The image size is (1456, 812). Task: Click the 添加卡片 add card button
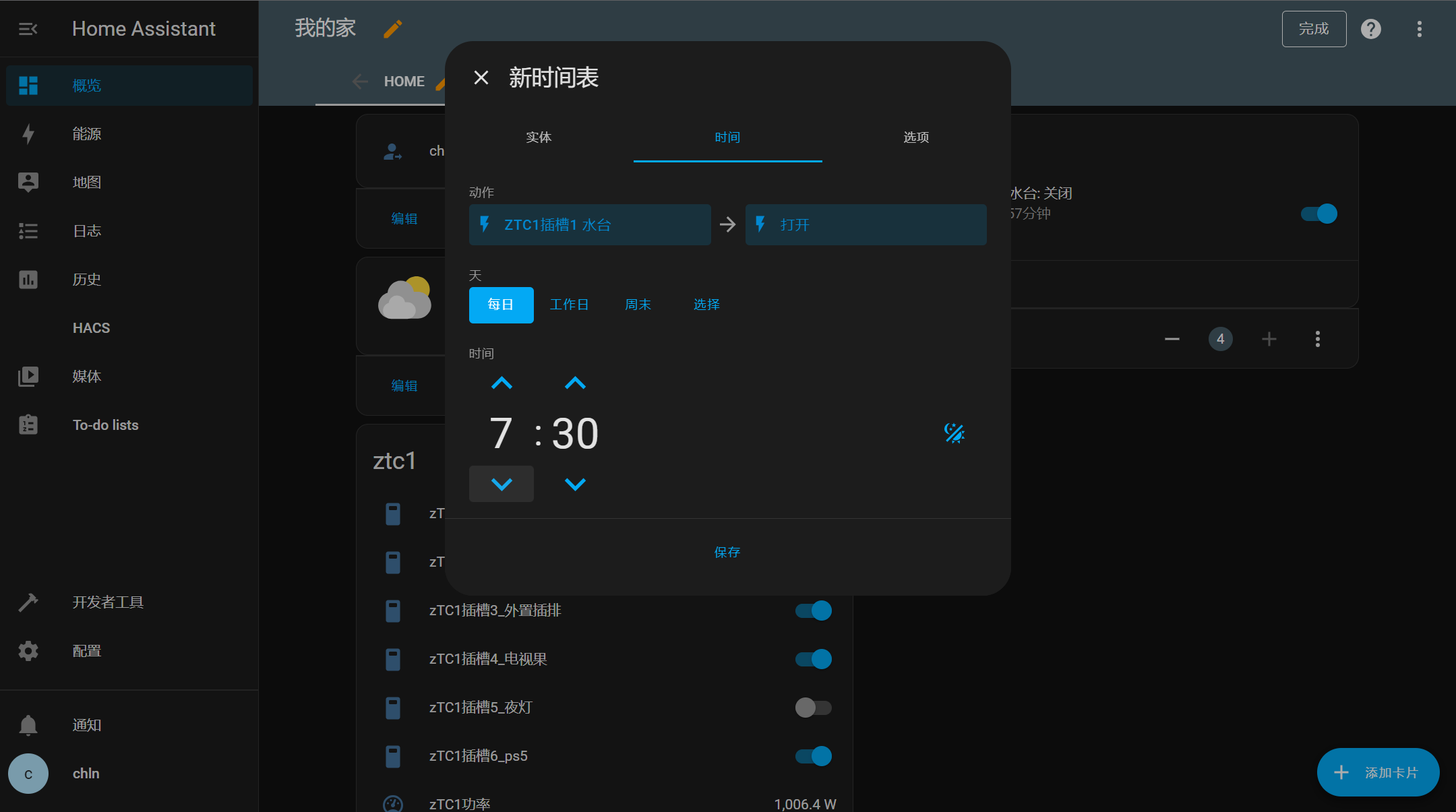pyautogui.click(x=1378, y=772)
